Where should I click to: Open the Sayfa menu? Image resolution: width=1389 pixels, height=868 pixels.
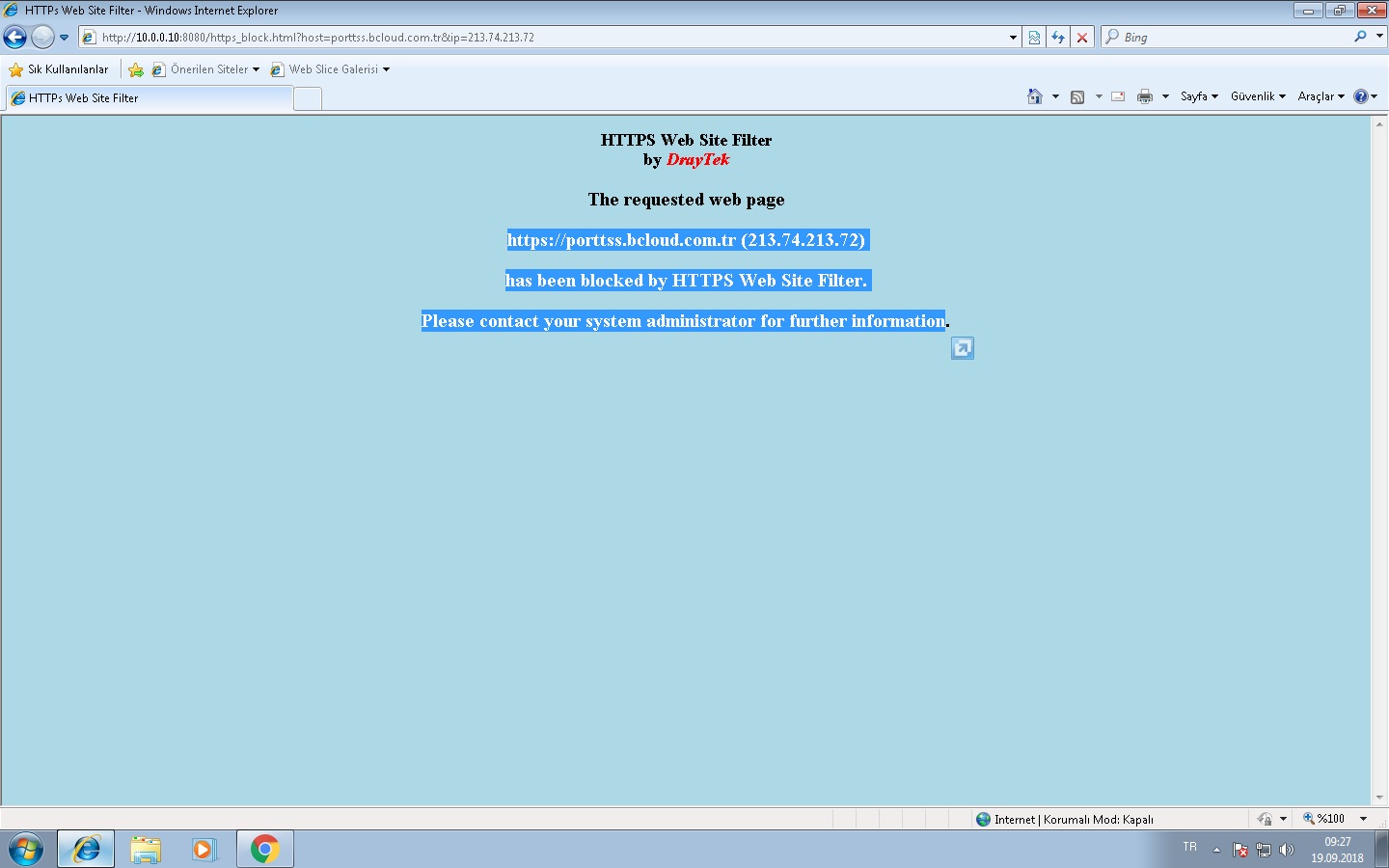pos(1198,96)
